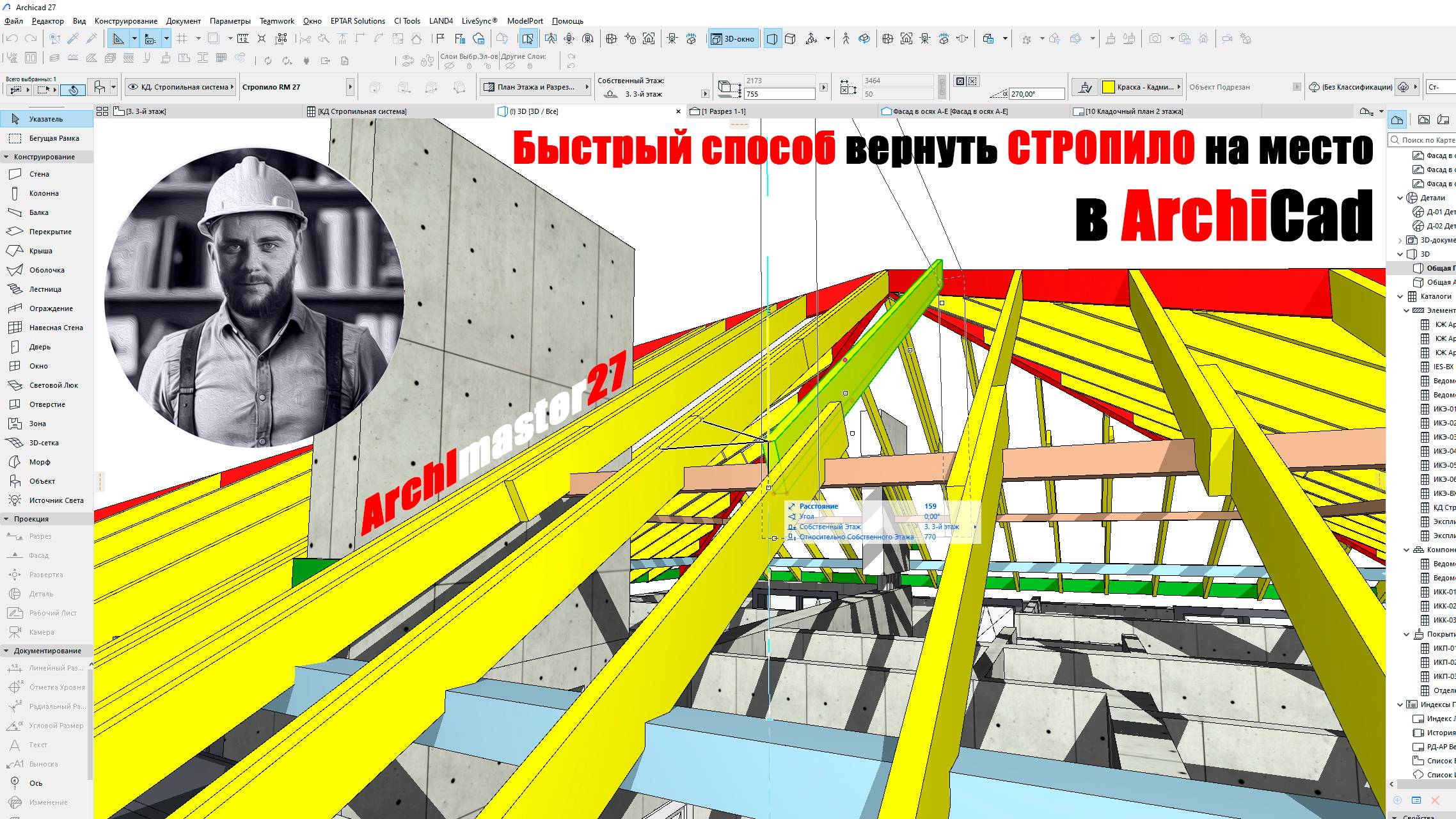Select the Стена (Wall) tool
This screenshot has height=819, width=1456.
pos(38,174)
